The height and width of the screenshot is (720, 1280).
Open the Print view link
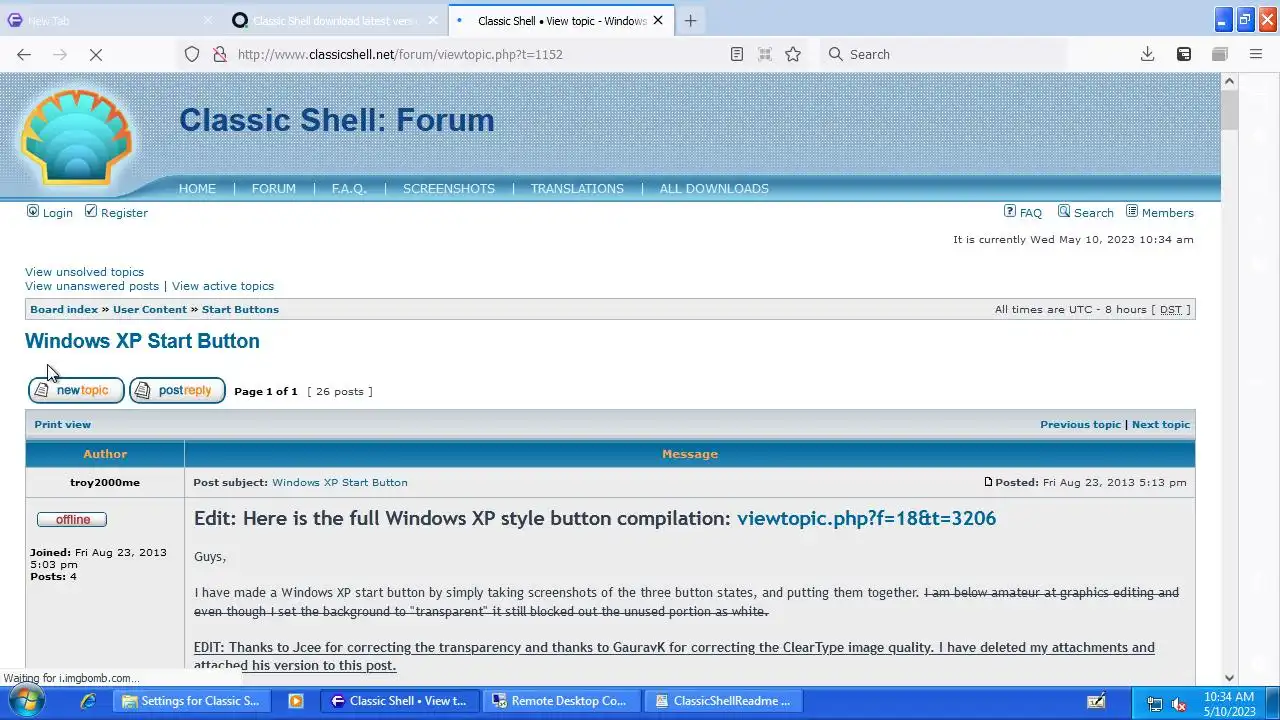(x=62, y=424)
